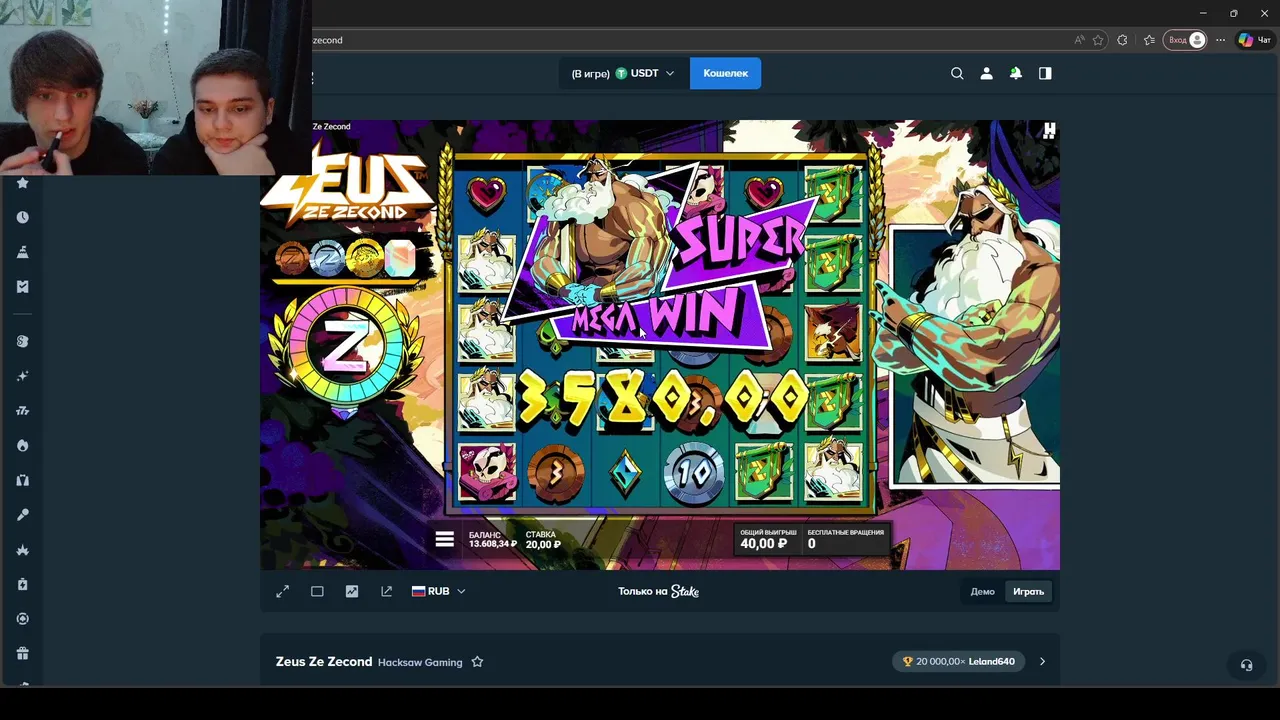
Task: Open the Favourites star in left sidebar
Action: pos(22,183)
